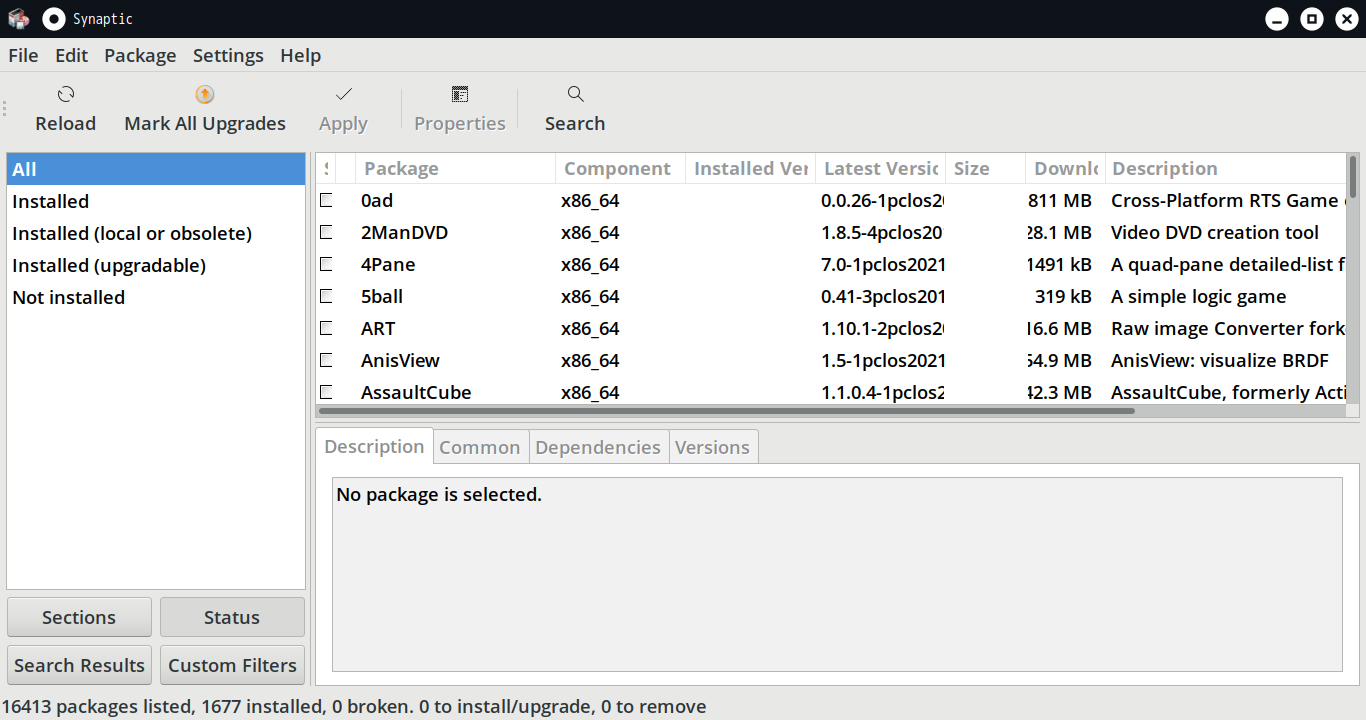The height and width of the screenshot is (720, 1366).
Task: Open the File menu
Action: click(23, 55)
